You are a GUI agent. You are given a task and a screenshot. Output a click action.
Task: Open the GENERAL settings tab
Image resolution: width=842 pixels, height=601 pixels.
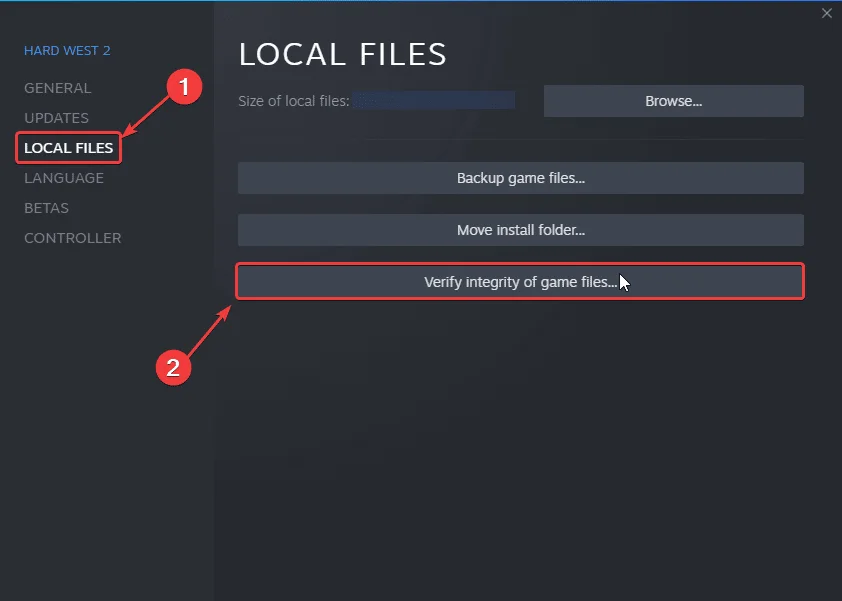57,88
